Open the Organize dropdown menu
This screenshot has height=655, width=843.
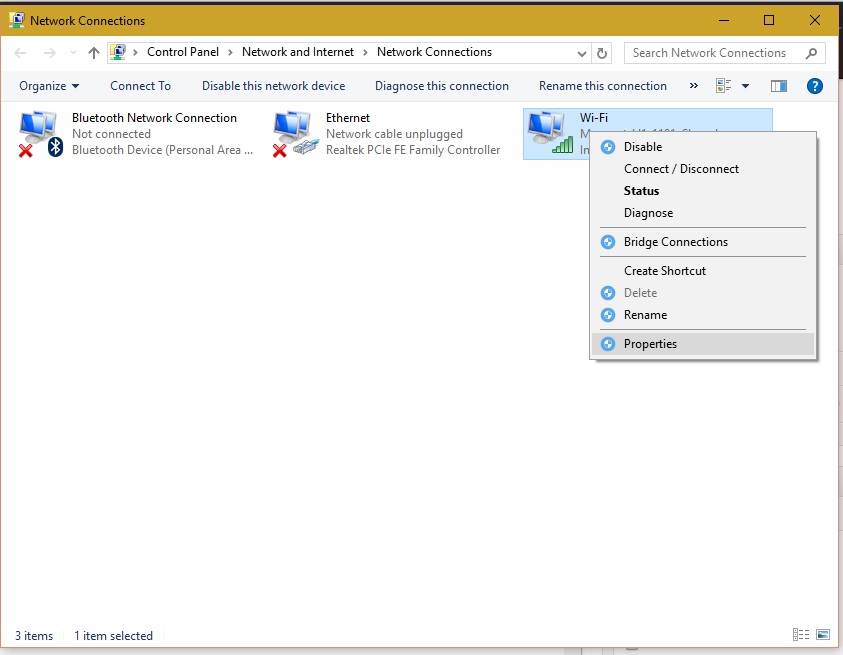pyautogui.click(x=49, y=86)
